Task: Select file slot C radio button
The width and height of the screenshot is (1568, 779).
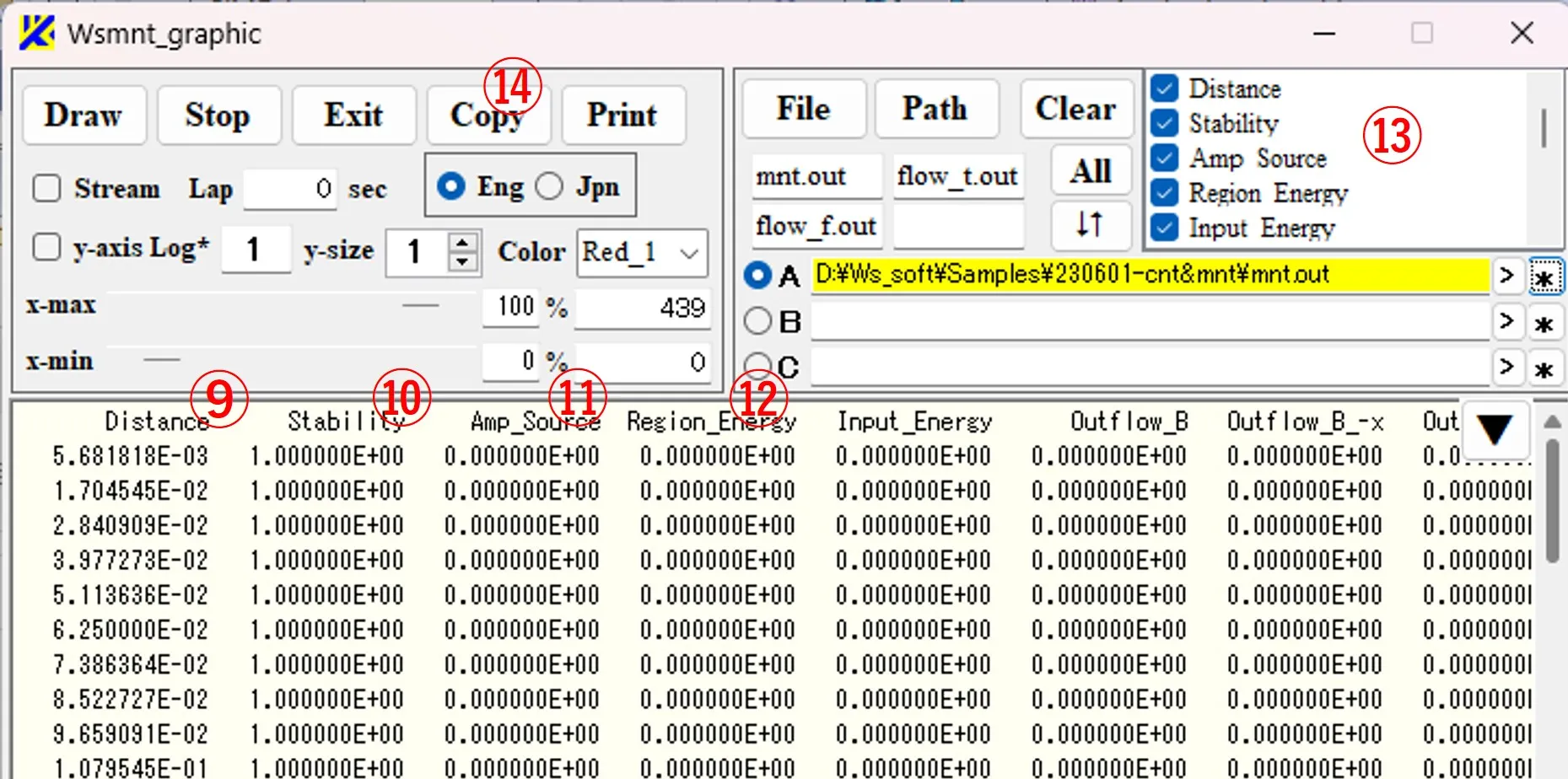Action: click(758, 366)
